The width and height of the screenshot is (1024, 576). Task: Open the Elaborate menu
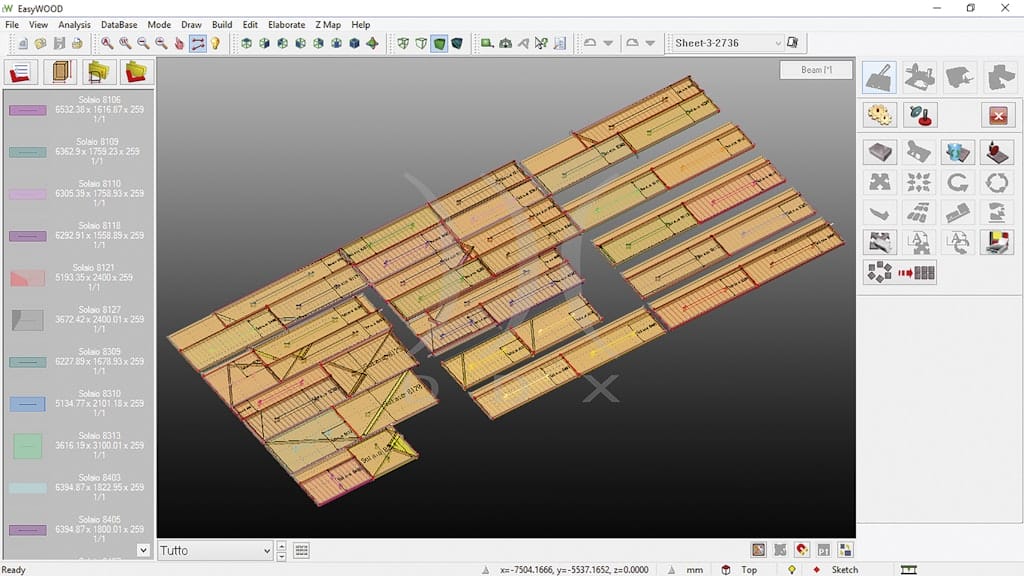286,24
